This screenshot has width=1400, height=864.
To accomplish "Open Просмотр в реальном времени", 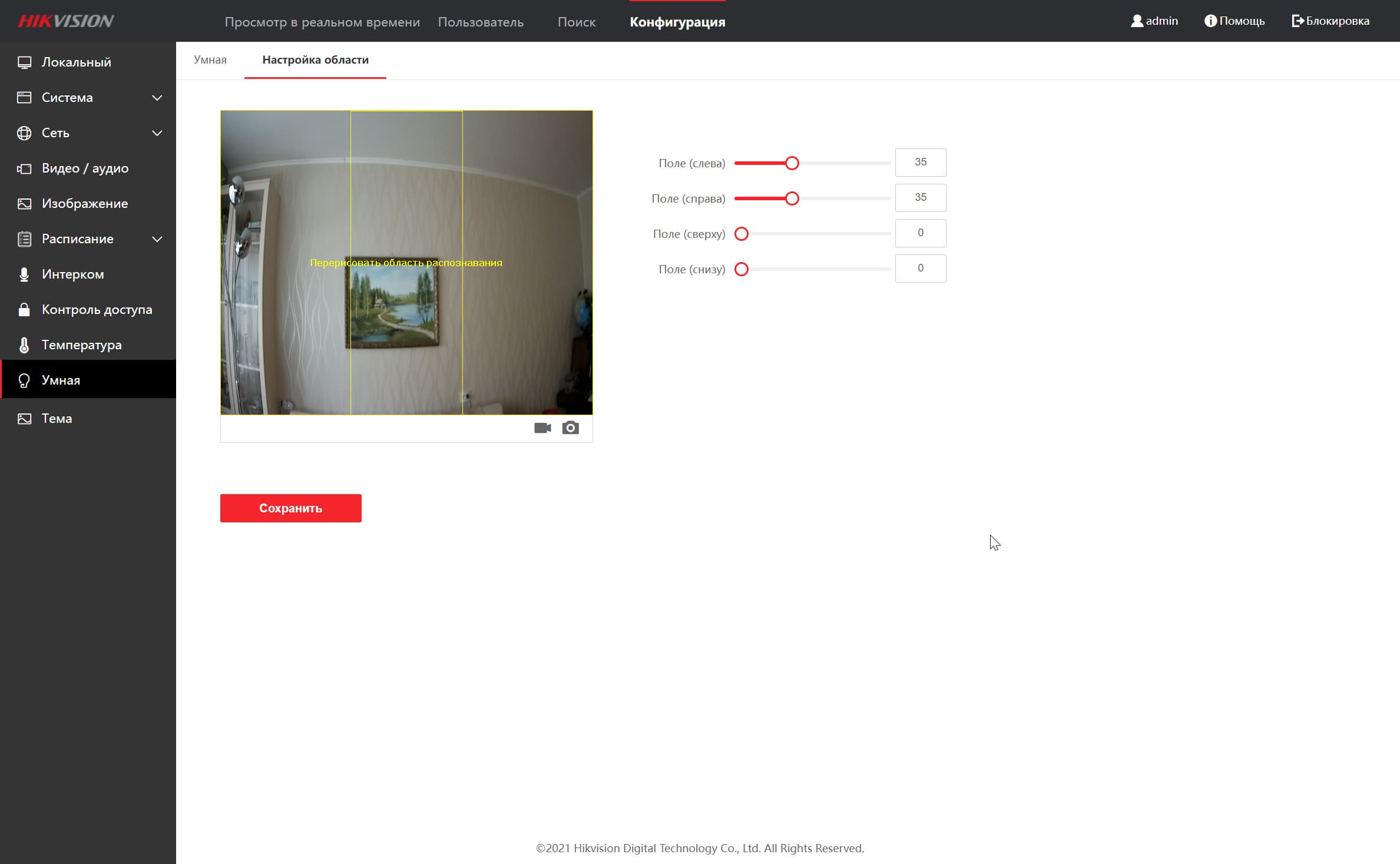I will coord(322,22).
